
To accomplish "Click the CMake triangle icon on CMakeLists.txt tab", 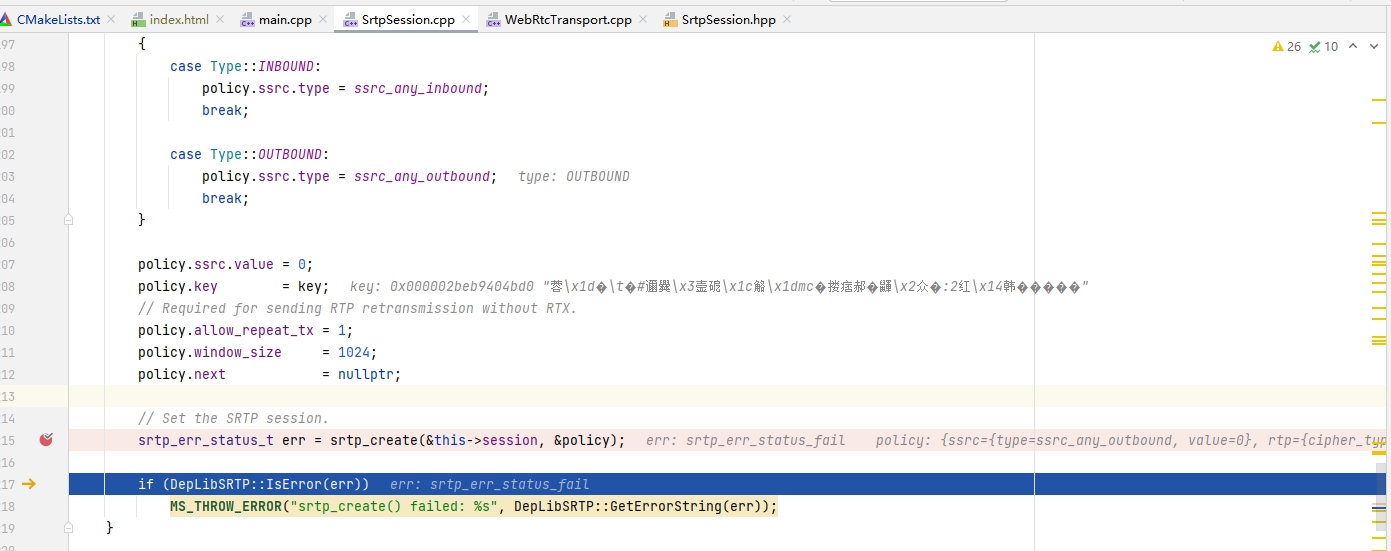I will click(x=6, y=19).
